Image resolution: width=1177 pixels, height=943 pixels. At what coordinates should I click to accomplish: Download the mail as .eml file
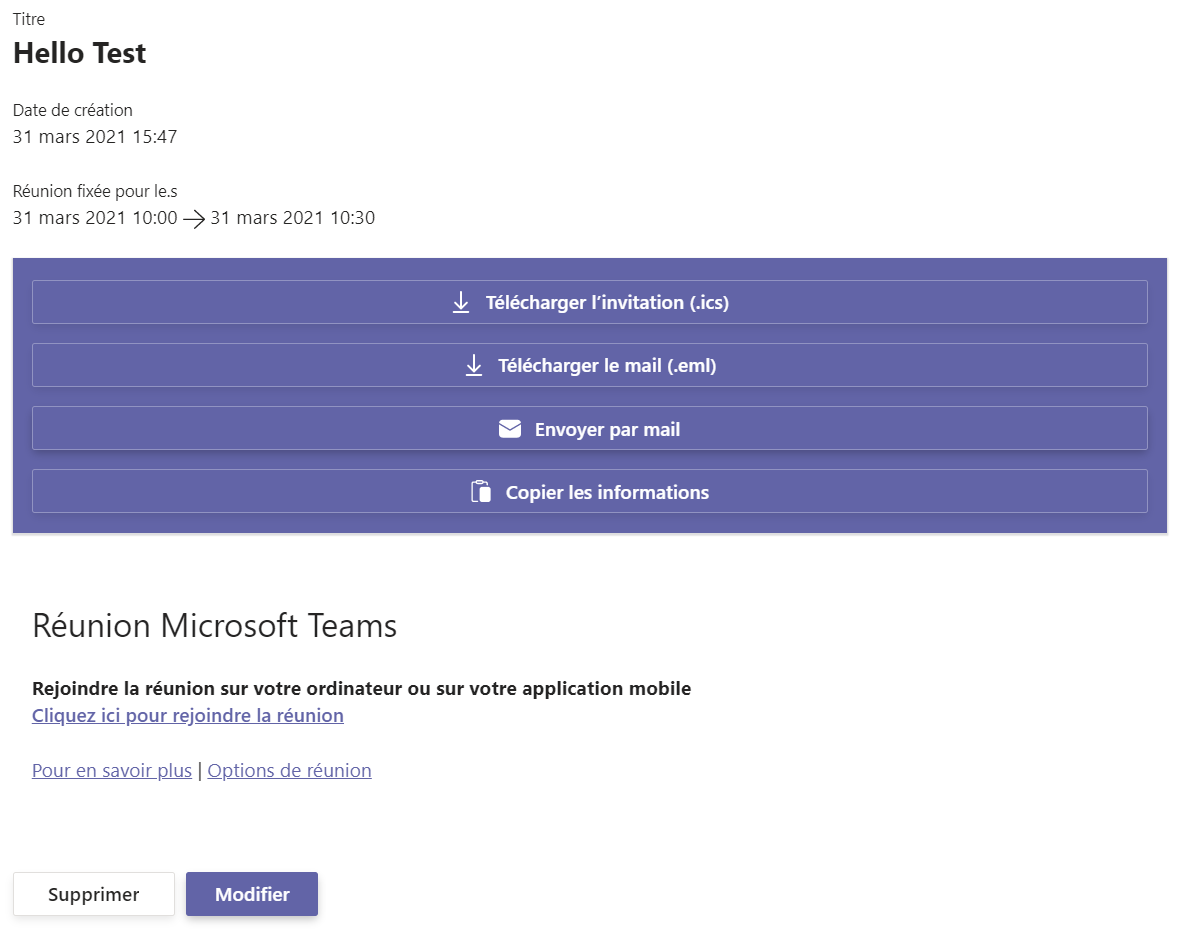pyautogui.click(x=589, y=365)
